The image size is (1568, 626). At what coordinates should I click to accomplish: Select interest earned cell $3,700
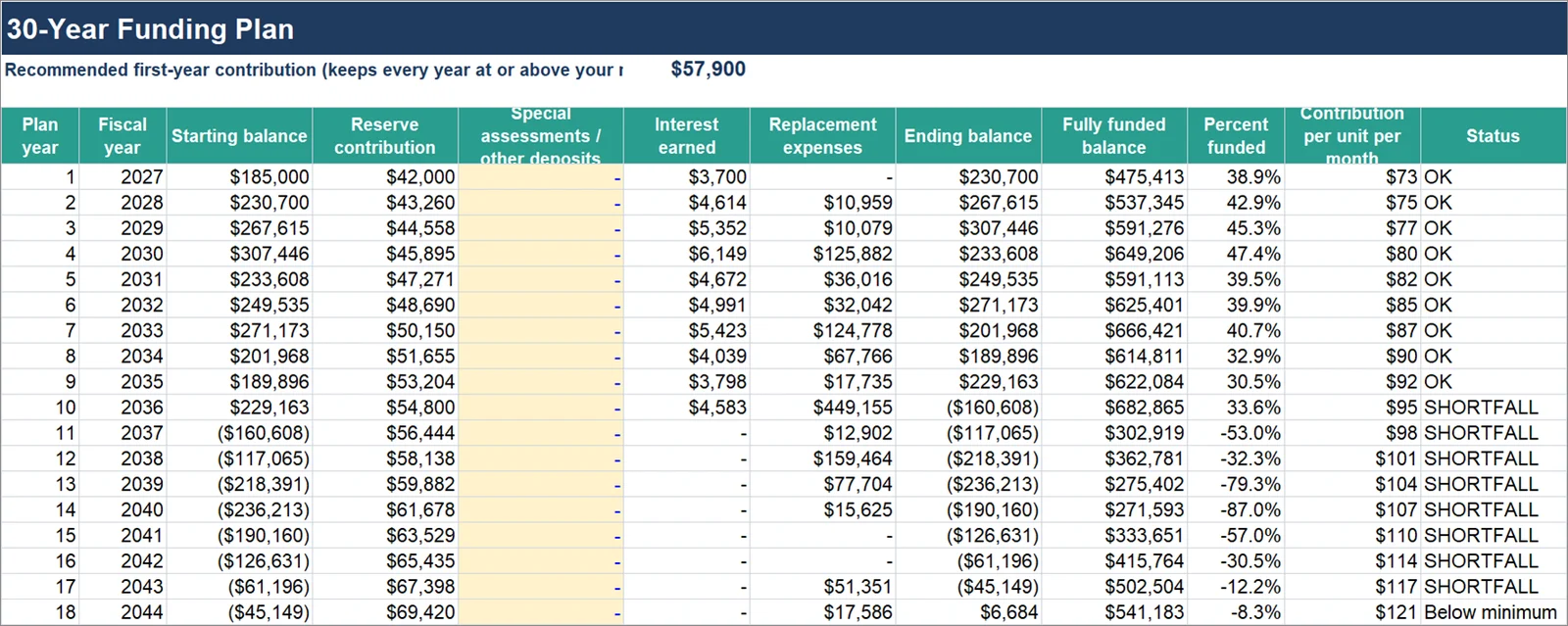[687, 177]
